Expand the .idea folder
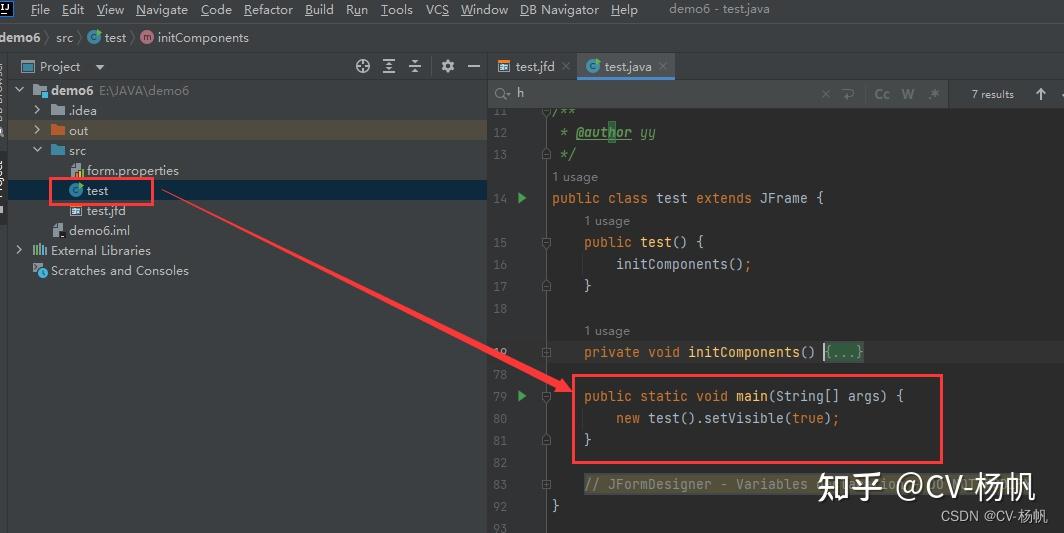1064x533 pixels. point(37,109)
